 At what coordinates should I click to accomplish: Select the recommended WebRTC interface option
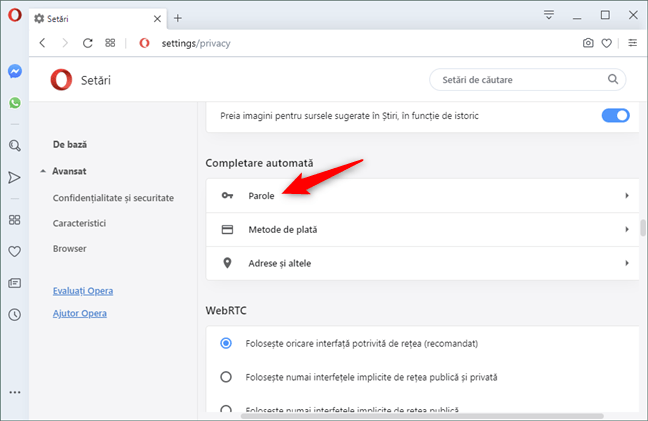click(226, 343)
